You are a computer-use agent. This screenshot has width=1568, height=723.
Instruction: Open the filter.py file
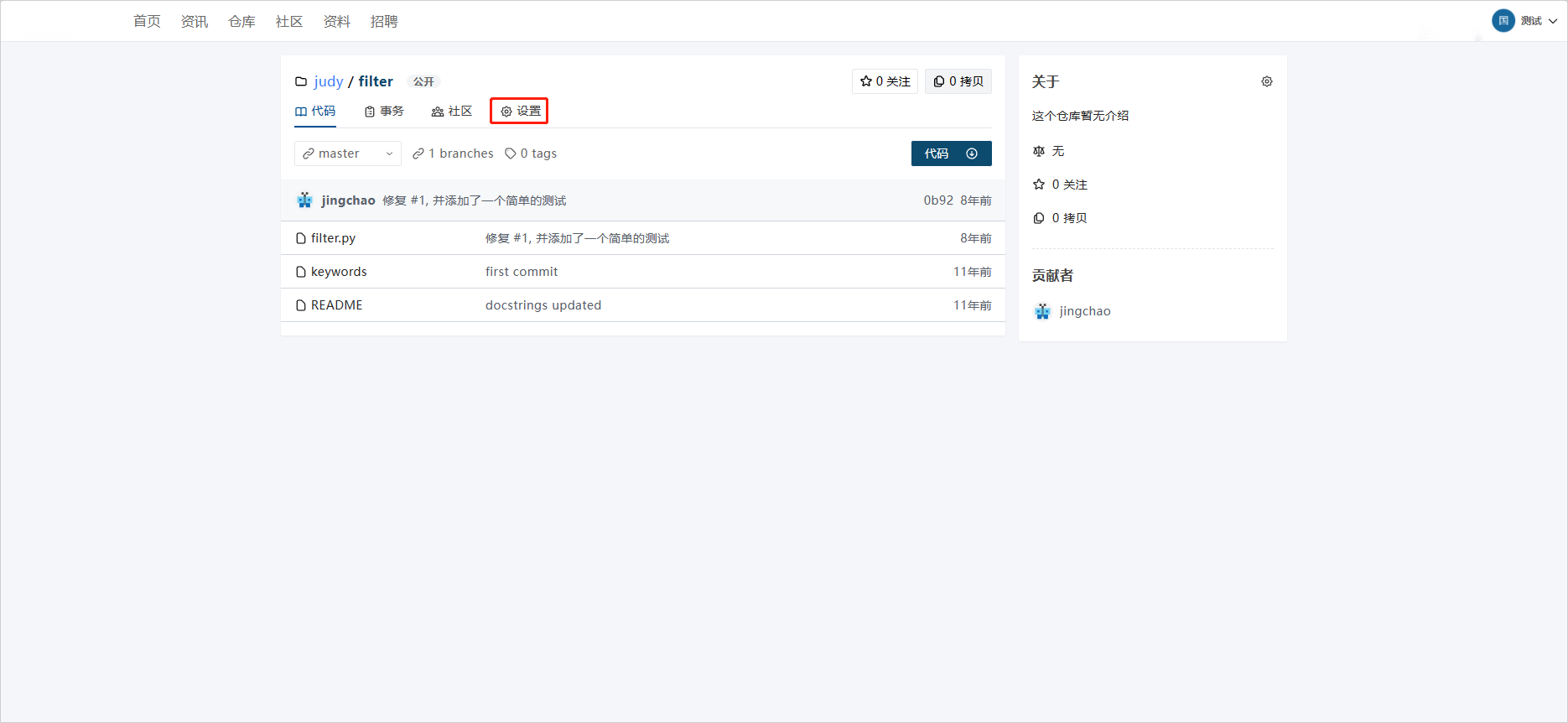[x=333, y=238]
